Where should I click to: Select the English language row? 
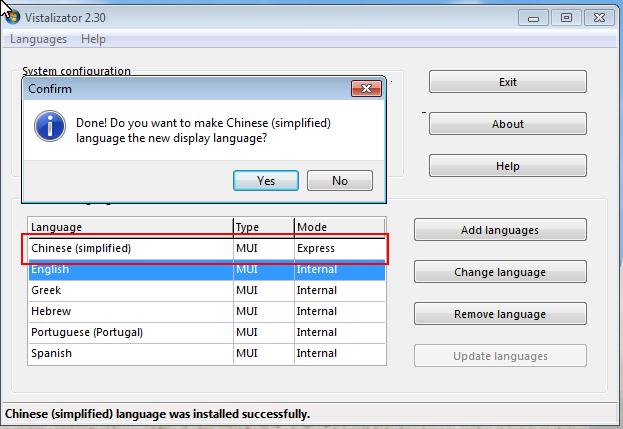207,270
